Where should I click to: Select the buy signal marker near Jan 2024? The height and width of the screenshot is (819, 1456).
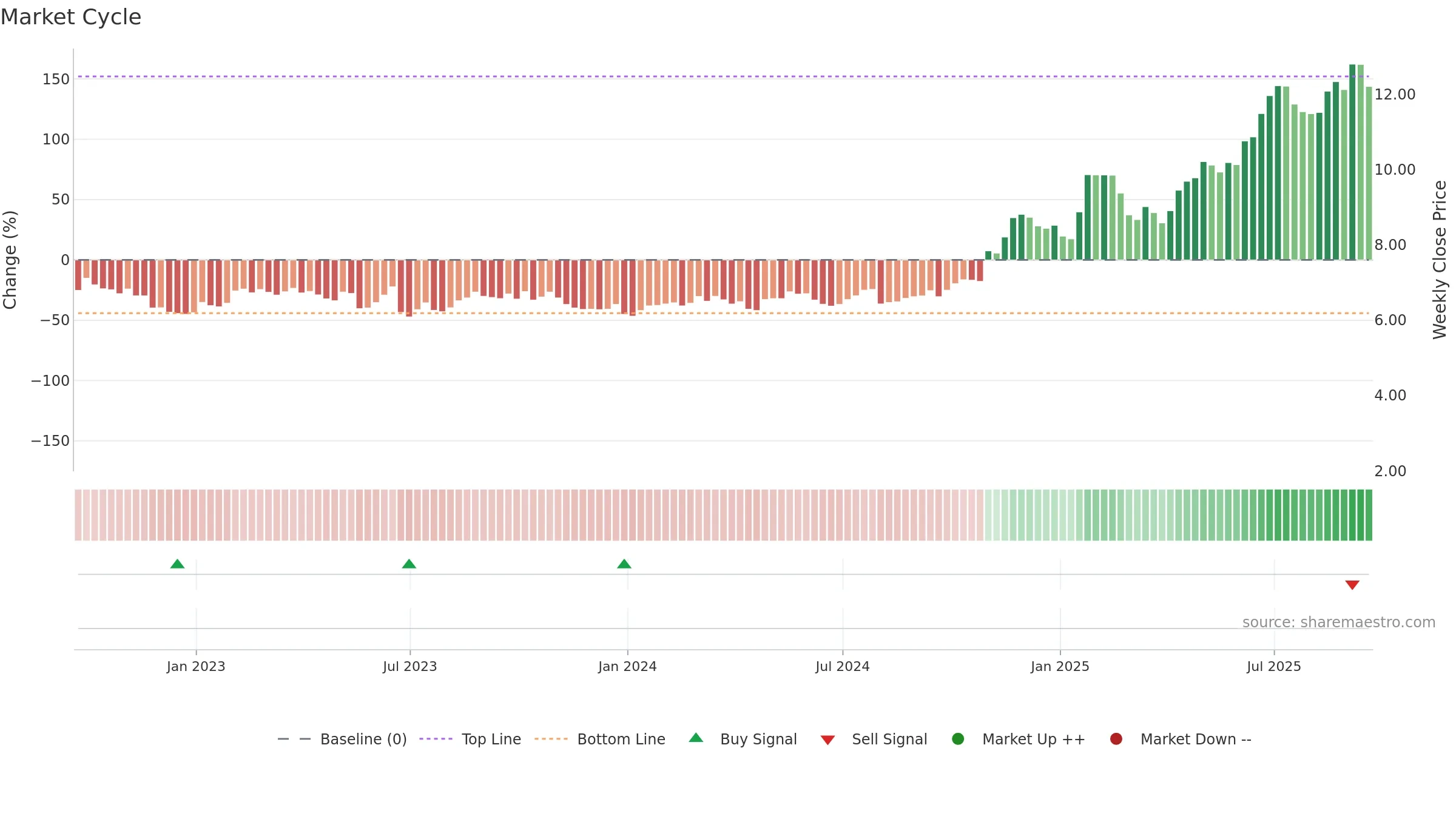(624, 564)
